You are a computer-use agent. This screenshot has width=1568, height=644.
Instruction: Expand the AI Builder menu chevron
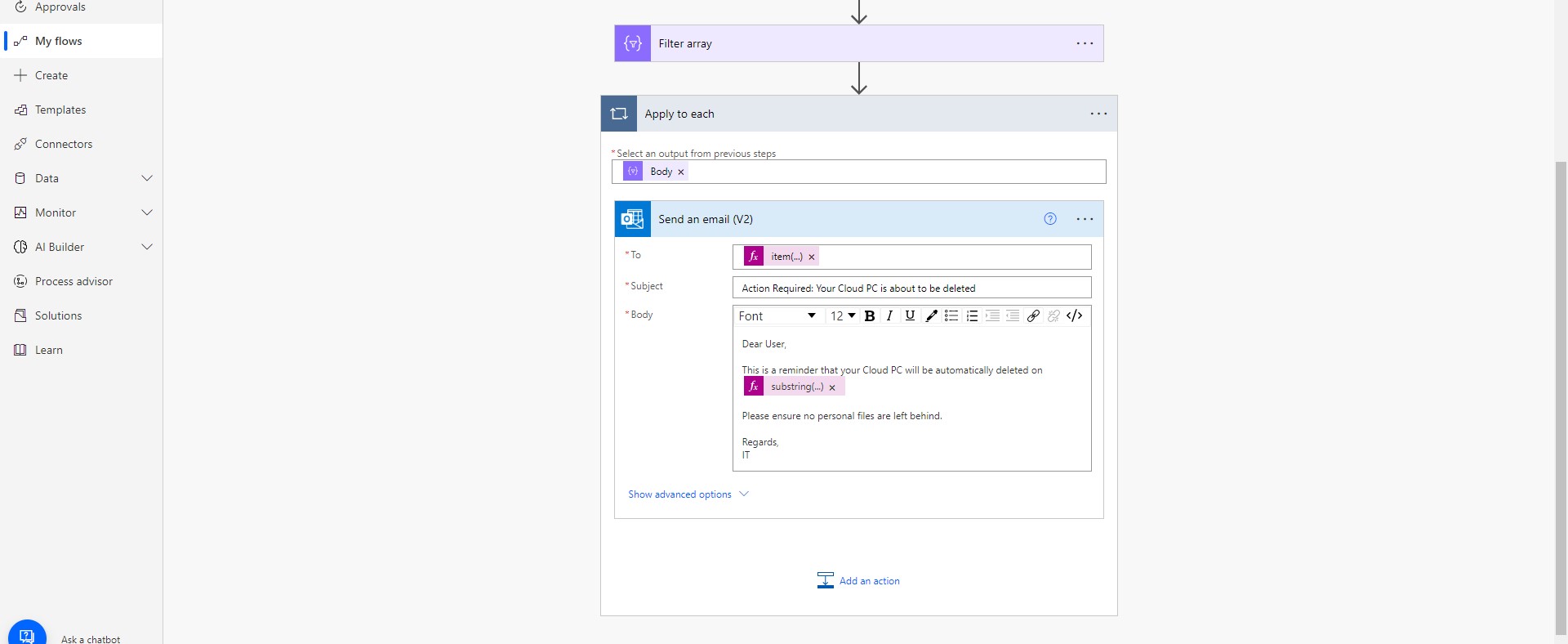[x=147, y=247]
